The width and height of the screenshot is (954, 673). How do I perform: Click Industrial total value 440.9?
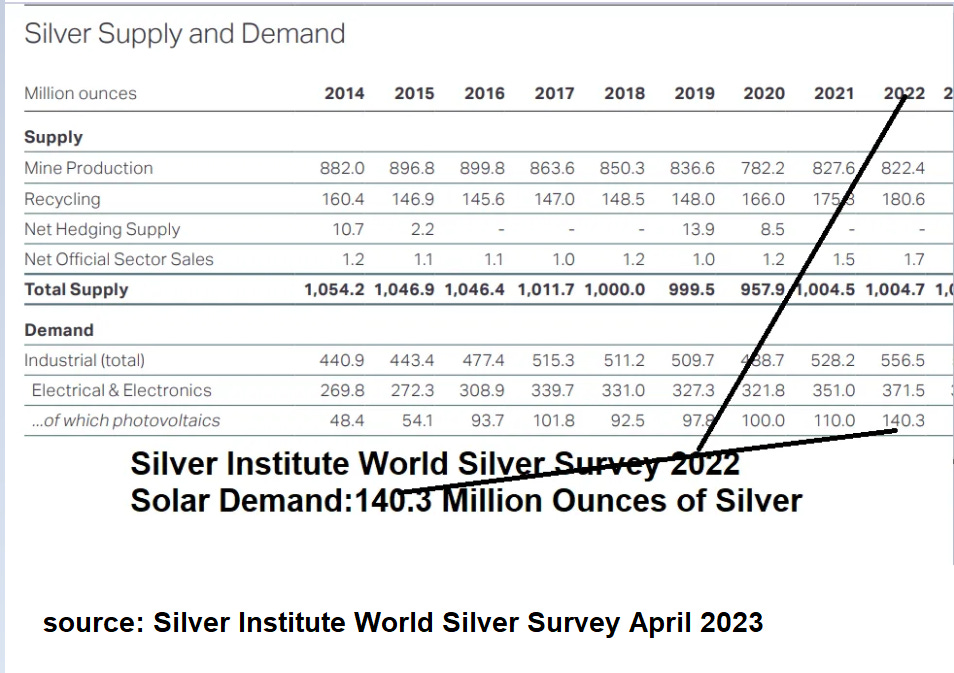click(342, 361)
